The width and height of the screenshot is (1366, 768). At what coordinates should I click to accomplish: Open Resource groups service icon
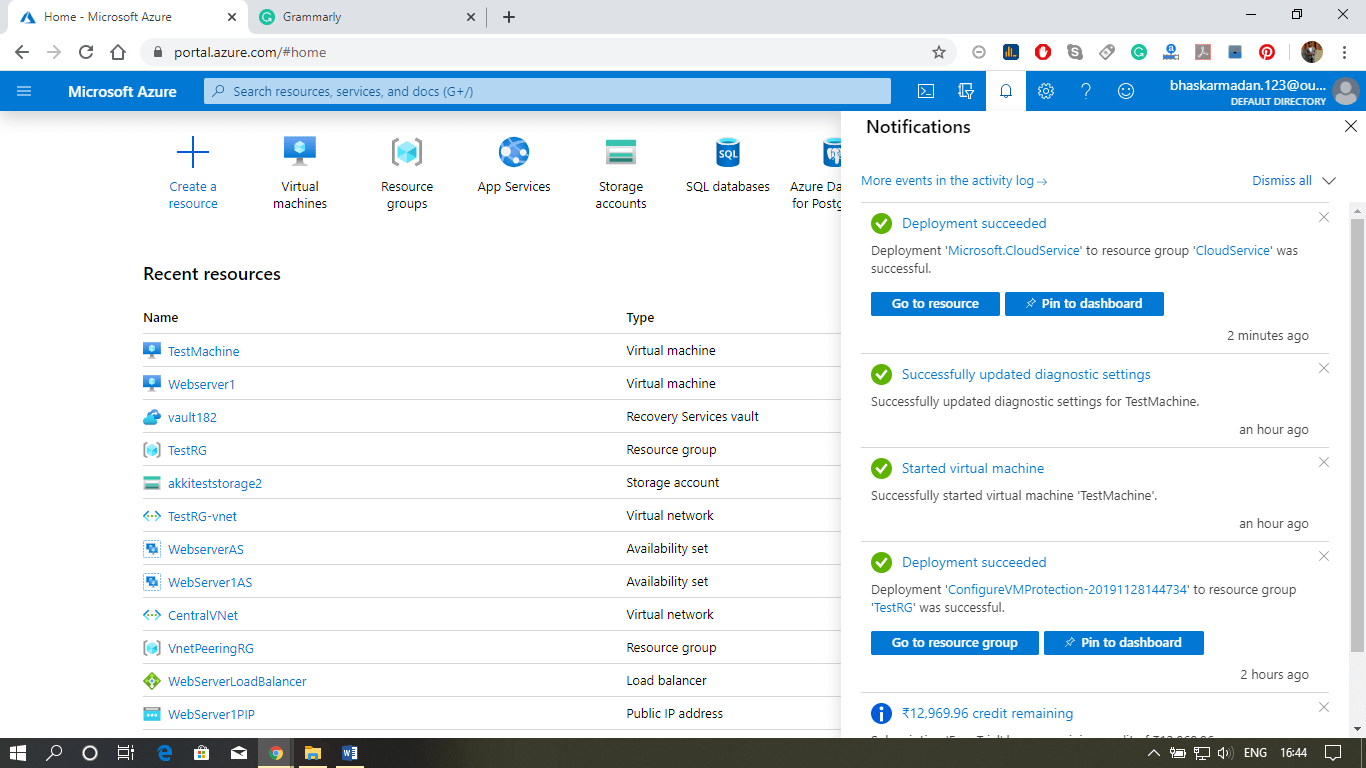point(407,152)
